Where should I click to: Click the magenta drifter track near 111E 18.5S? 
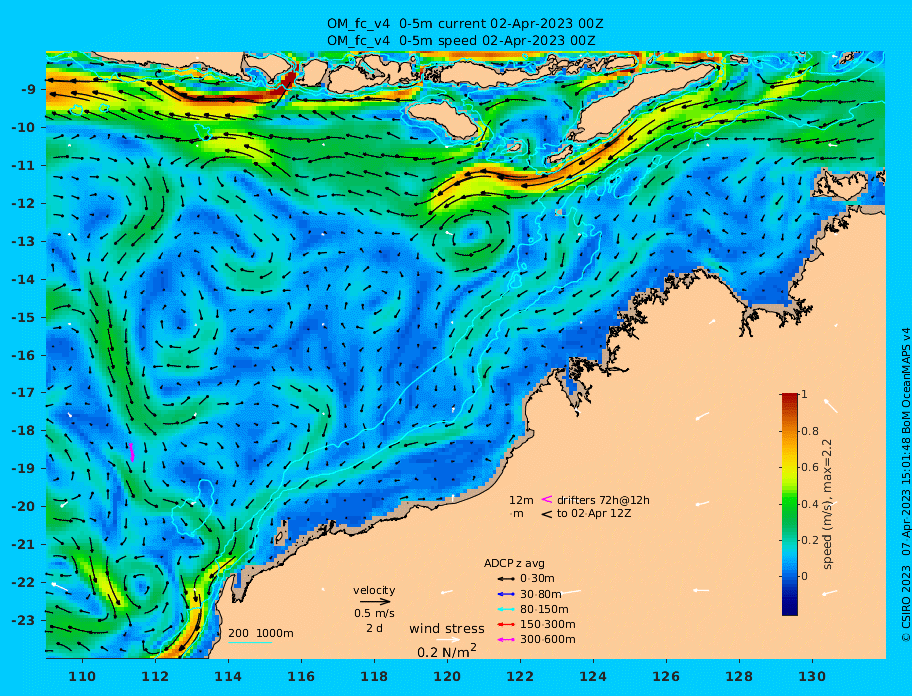coord(132,452)
